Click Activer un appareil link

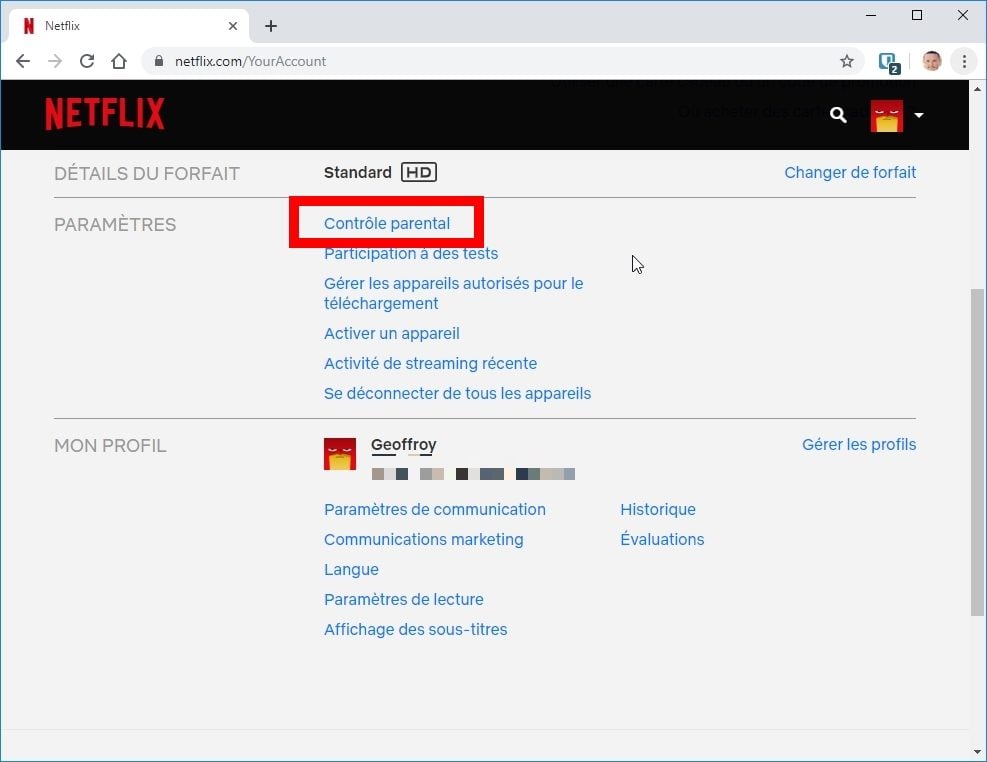(x=392, y=333)
